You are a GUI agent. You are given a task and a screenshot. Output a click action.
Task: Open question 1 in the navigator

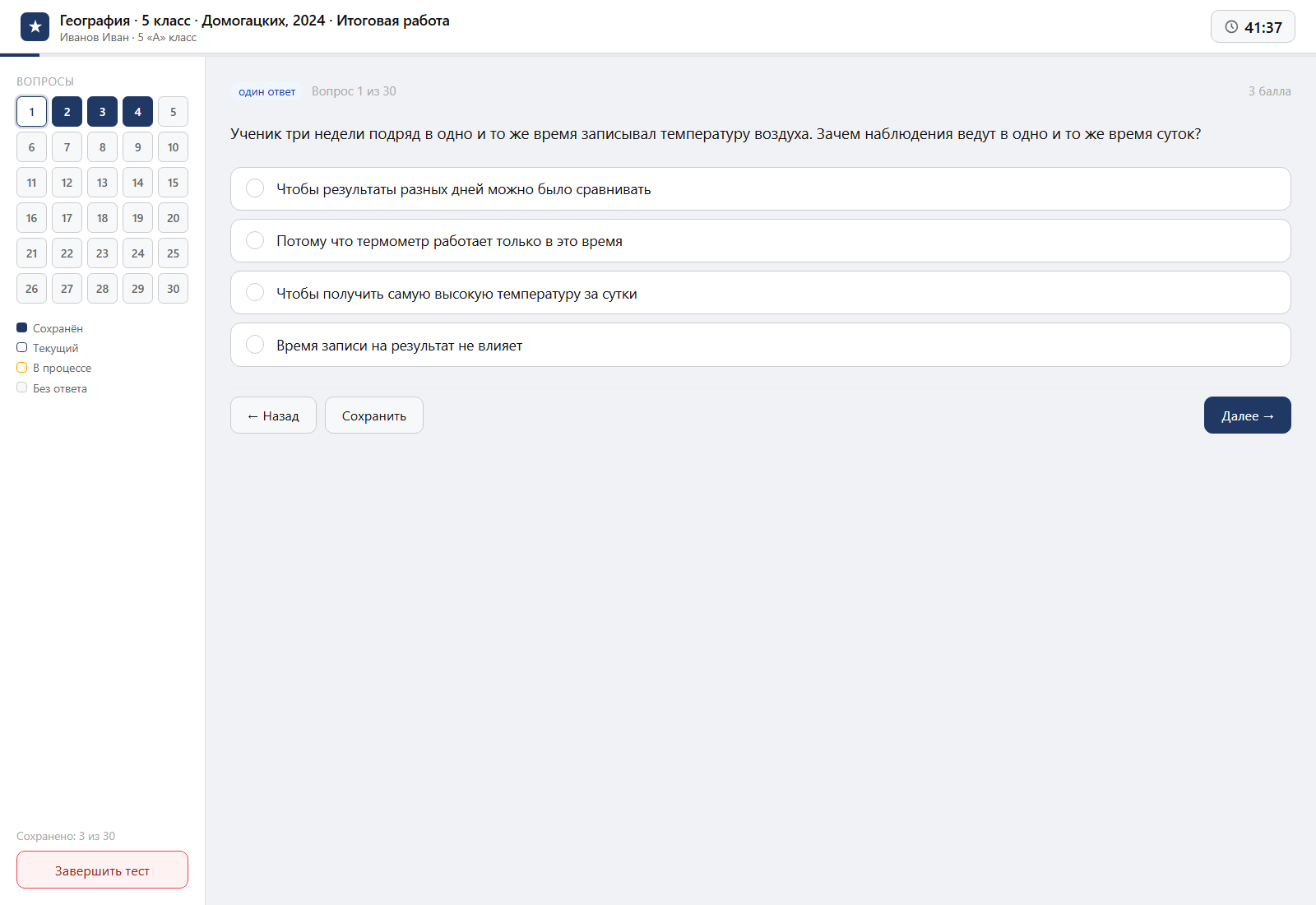[x=31, y=112]
